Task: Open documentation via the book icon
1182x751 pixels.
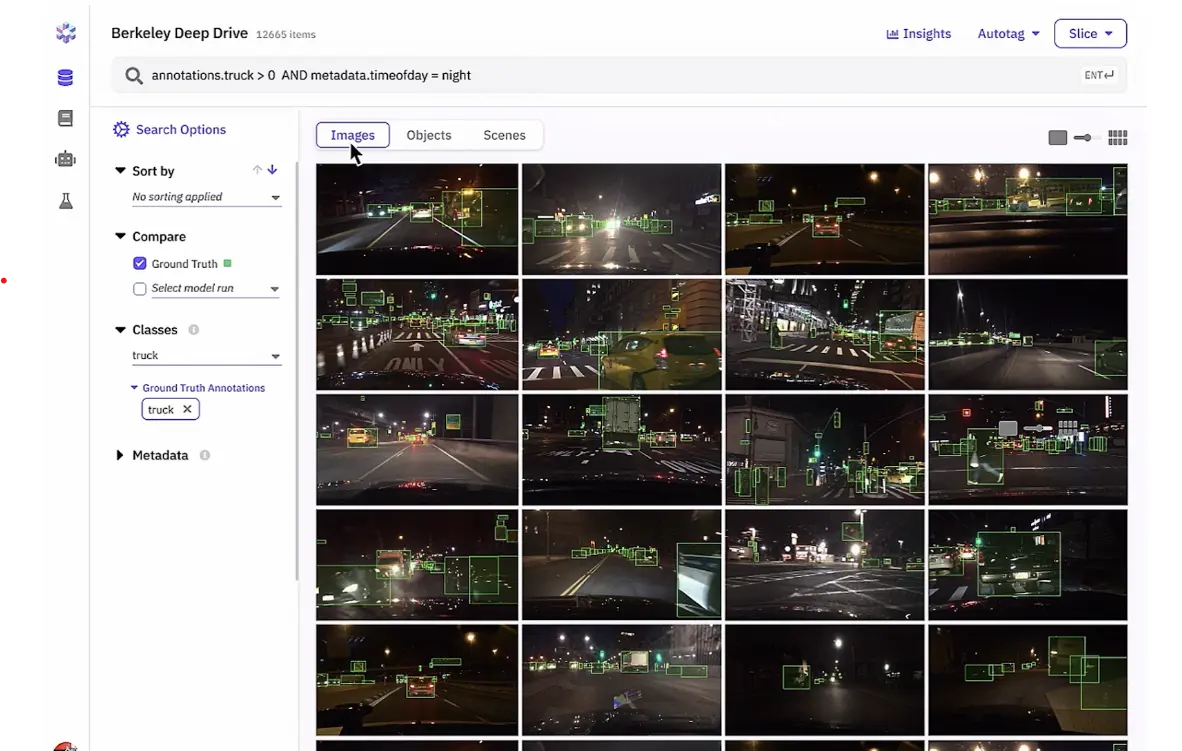Action: [x=64, y=117]
